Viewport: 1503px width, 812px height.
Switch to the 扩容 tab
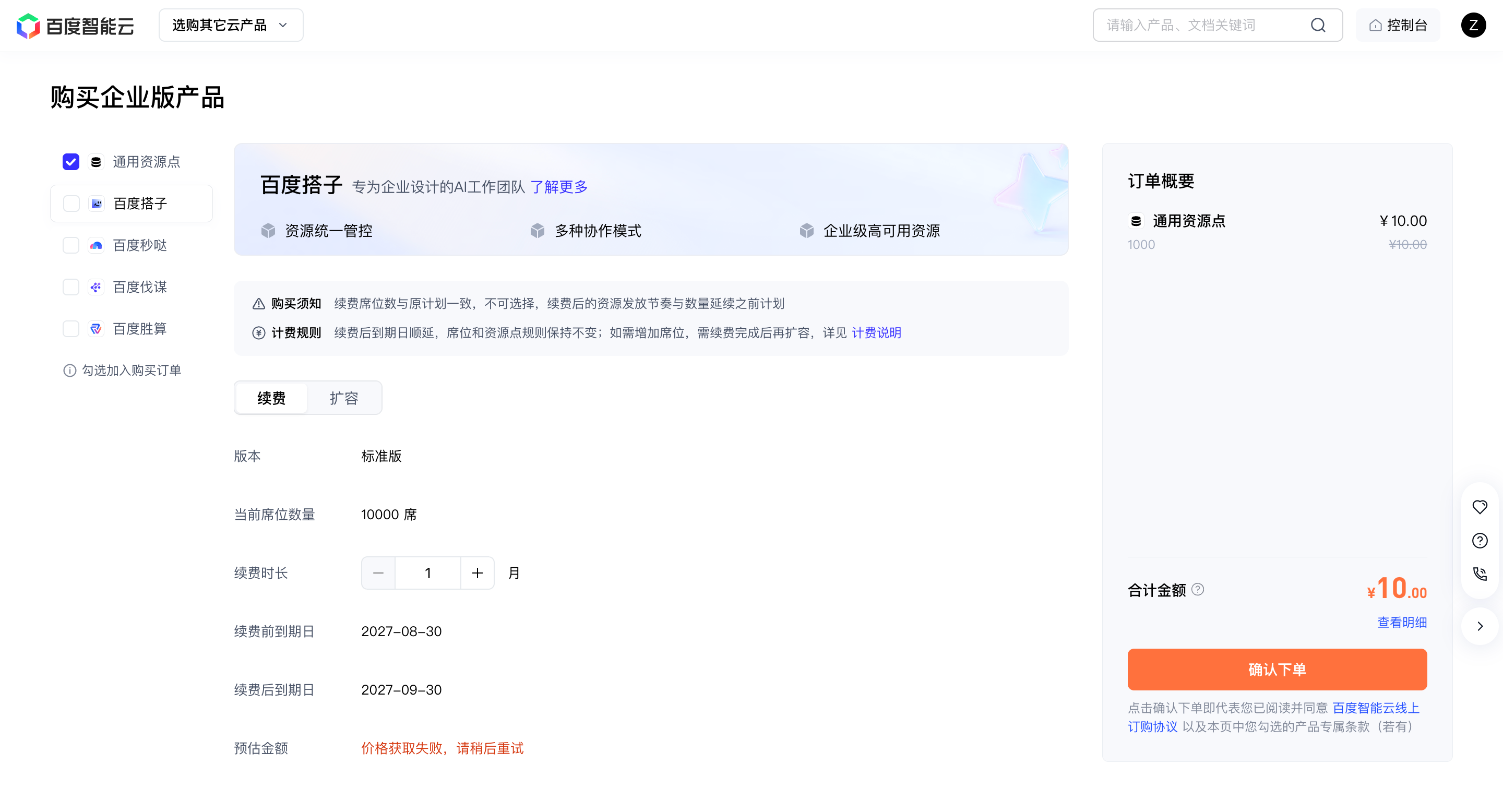point(344,398)
